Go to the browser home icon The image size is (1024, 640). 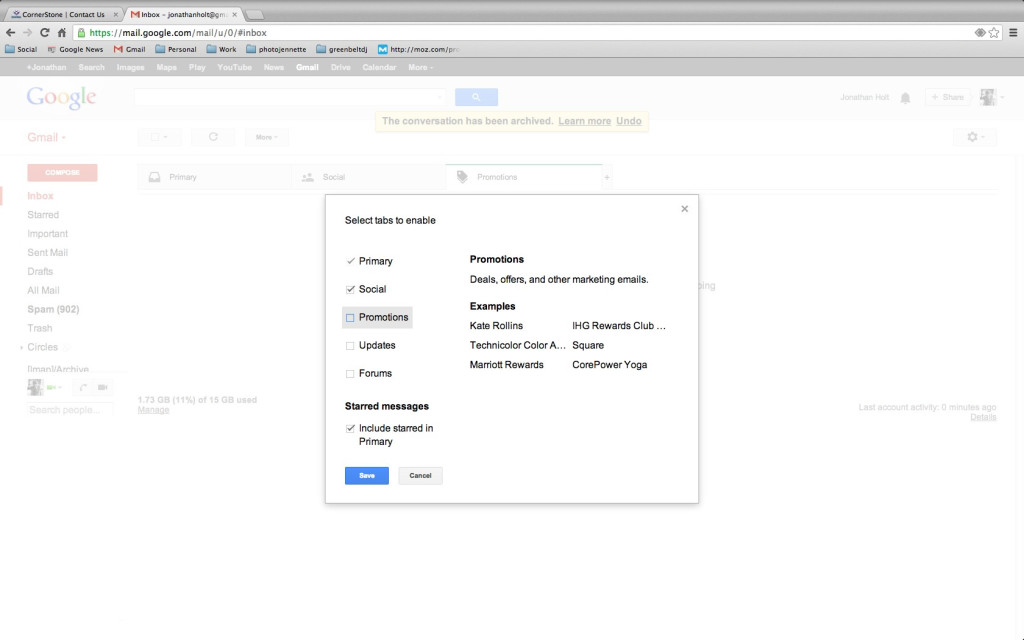61,33
